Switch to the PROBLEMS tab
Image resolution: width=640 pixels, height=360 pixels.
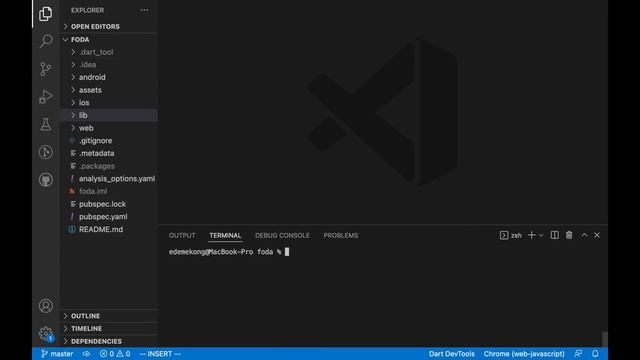pos(341,236)
